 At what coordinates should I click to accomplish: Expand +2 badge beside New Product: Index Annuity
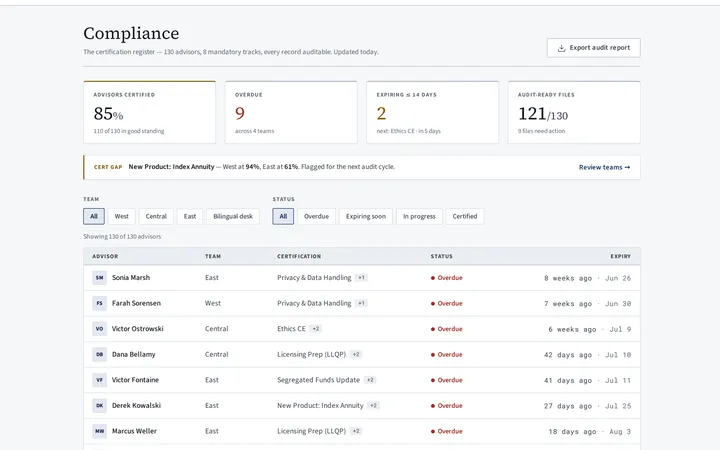tap(373, 405)
